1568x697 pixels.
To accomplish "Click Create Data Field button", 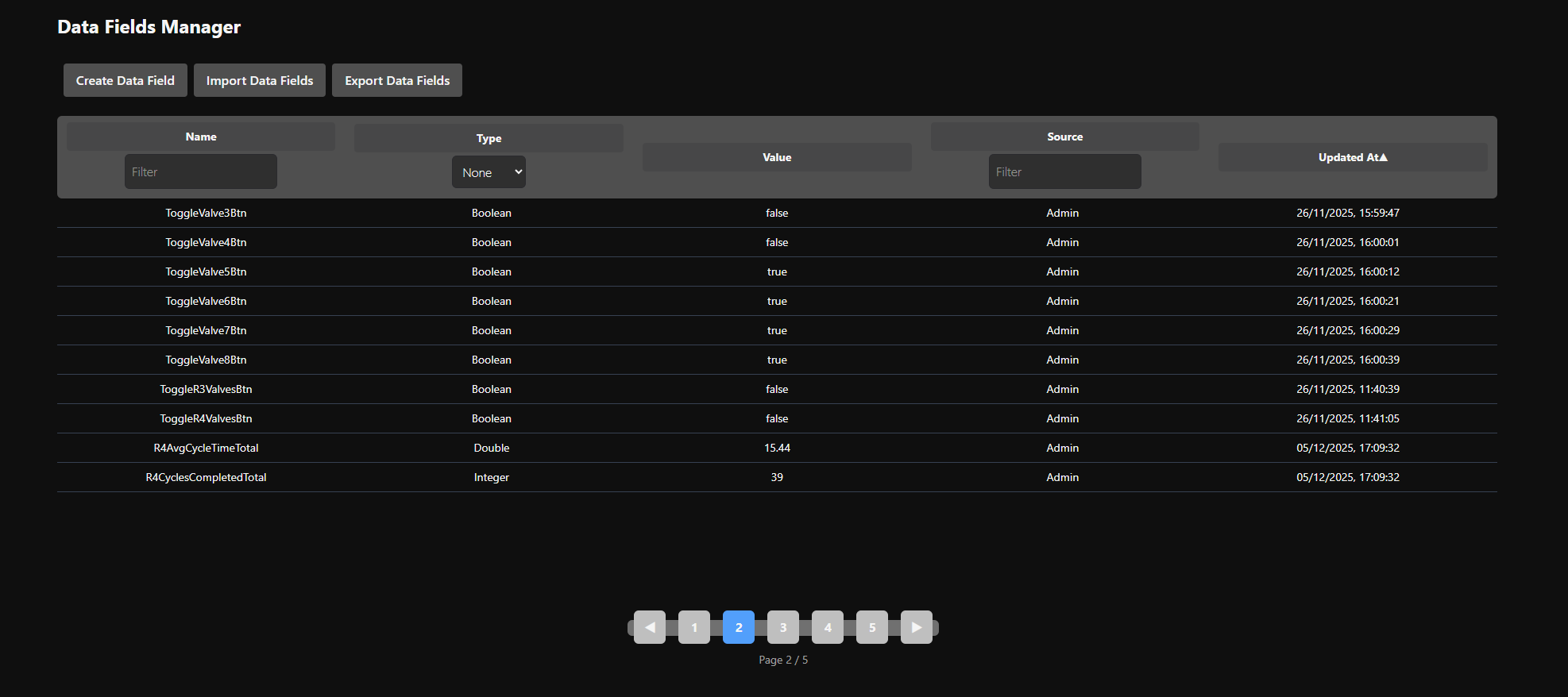I will click(x=126, y=80).
